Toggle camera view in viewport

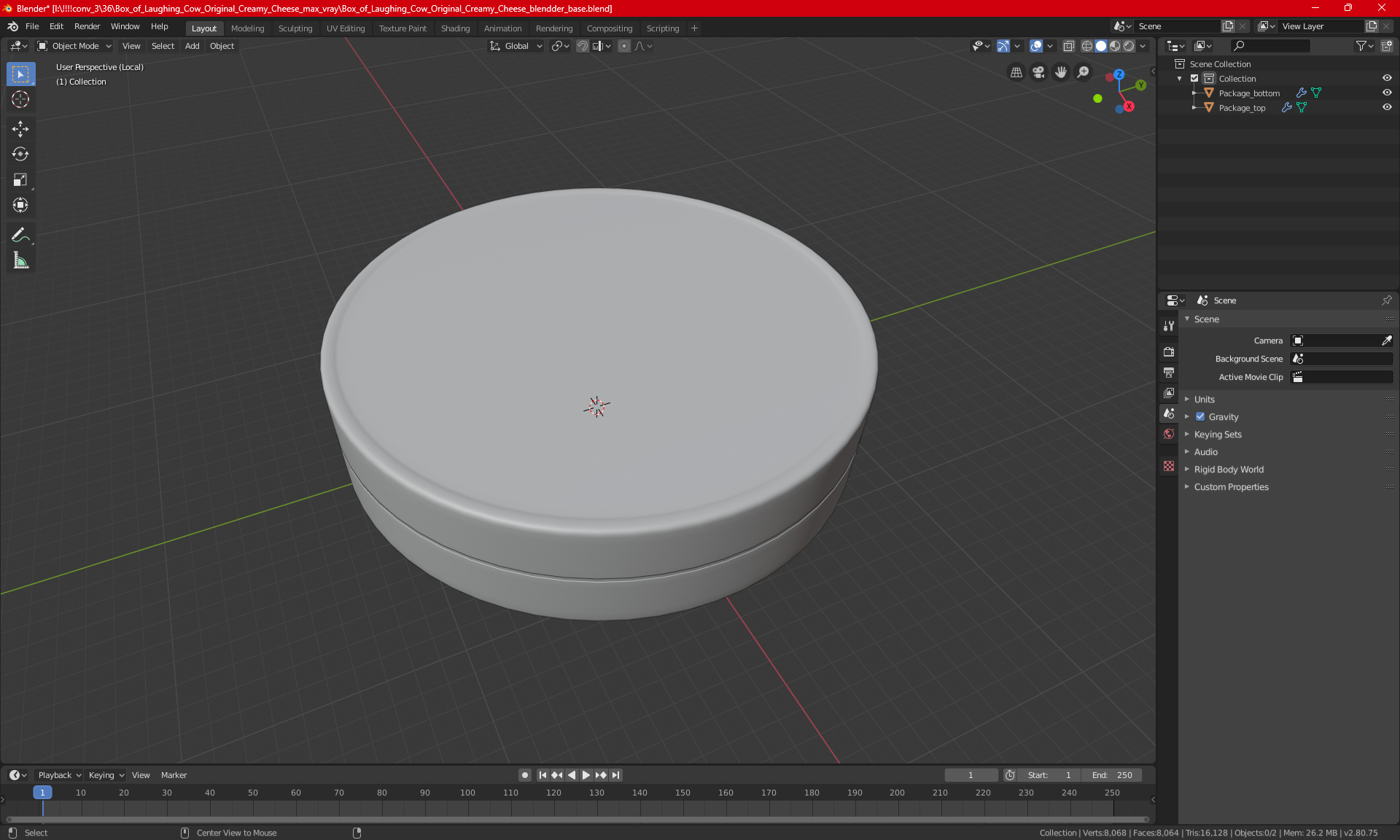(x=1038, y=72)
